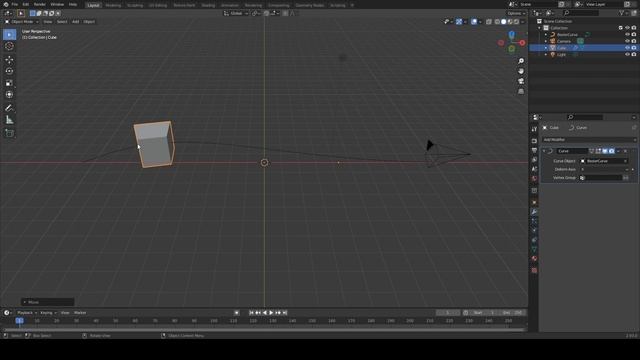Toggle camera view with camera icon
Screen dimensions: 640x360
tap(521, 81)
